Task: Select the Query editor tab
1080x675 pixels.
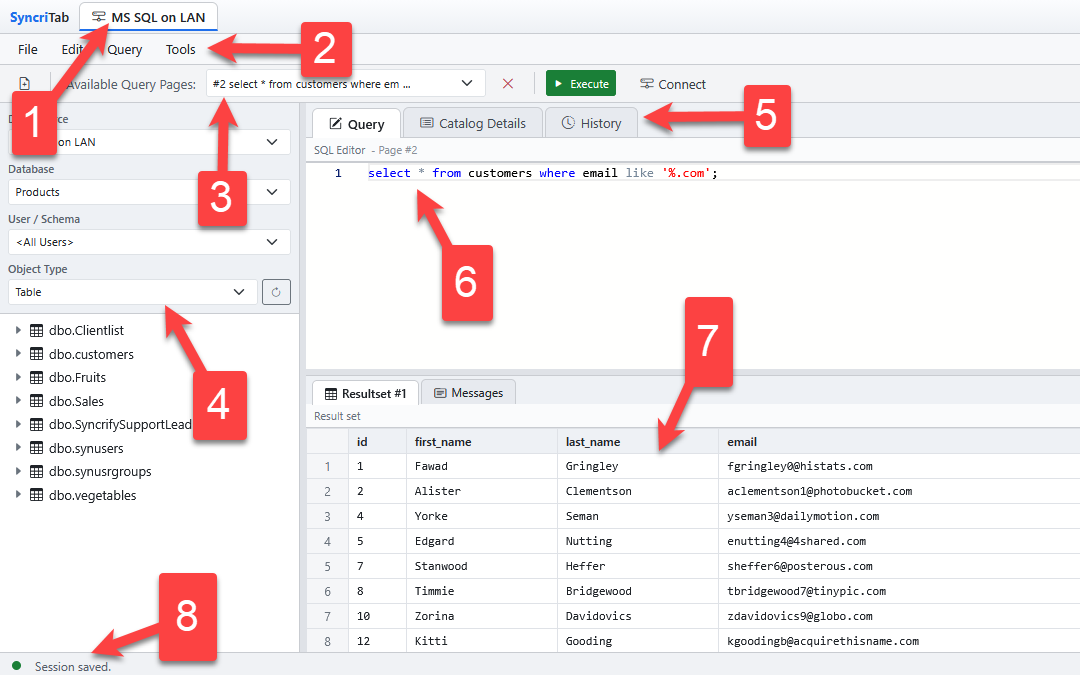Action: pos(357,124)
